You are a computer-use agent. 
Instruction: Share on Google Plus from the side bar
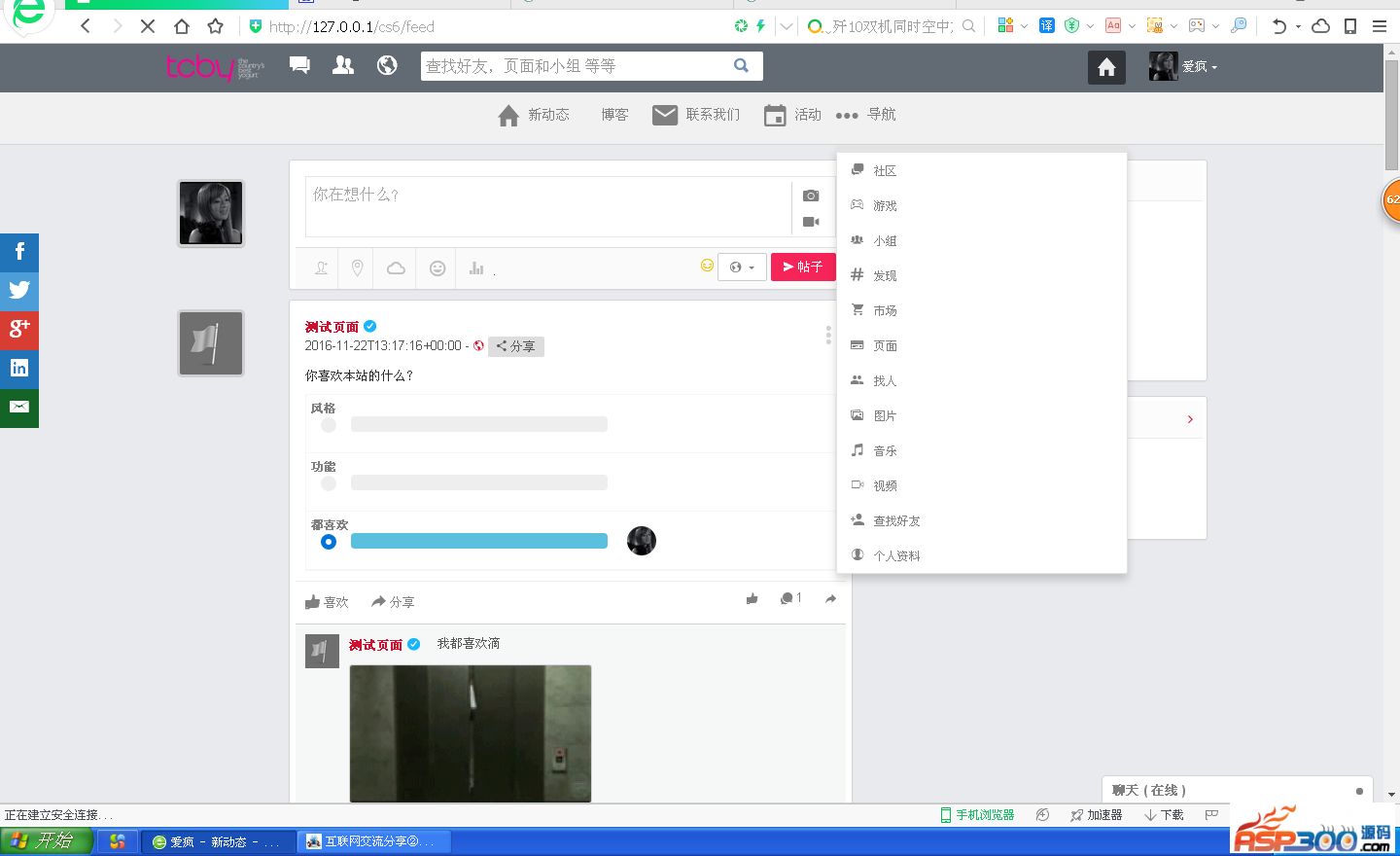[x=19, y=329]
